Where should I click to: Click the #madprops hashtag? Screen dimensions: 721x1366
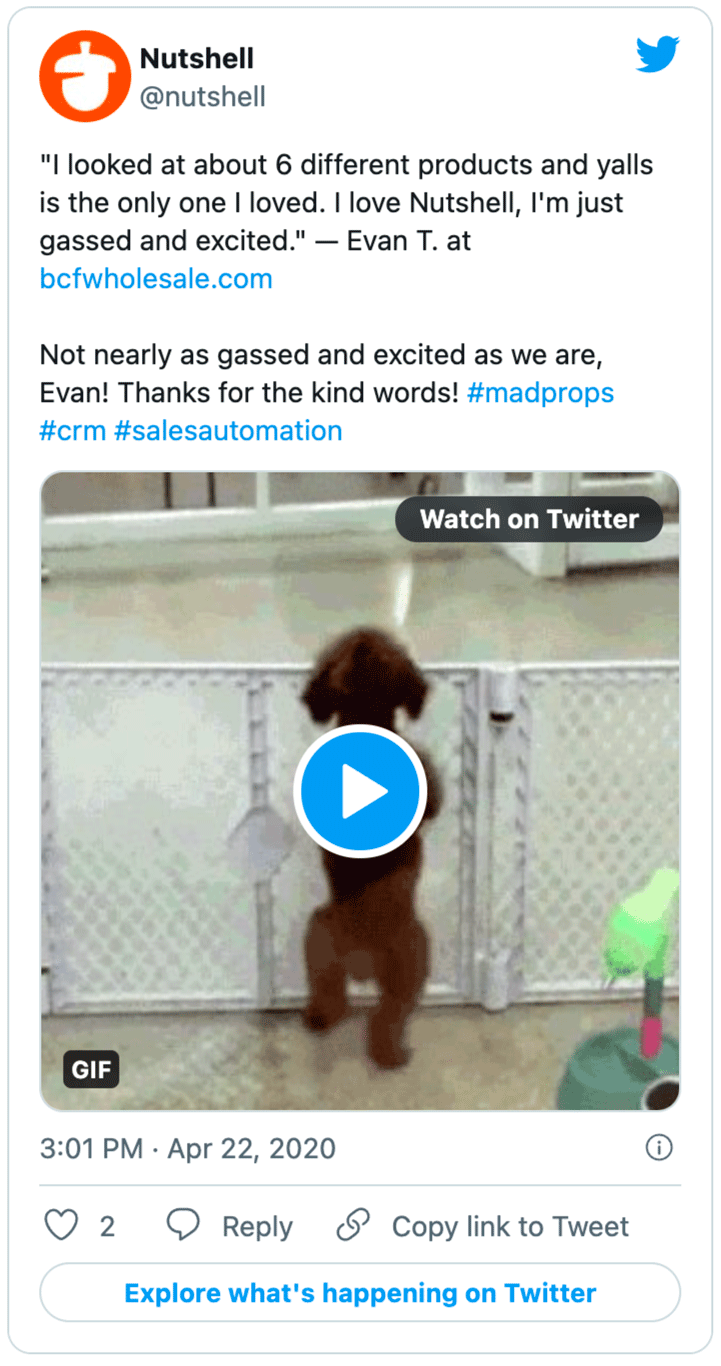coord(541,393)
